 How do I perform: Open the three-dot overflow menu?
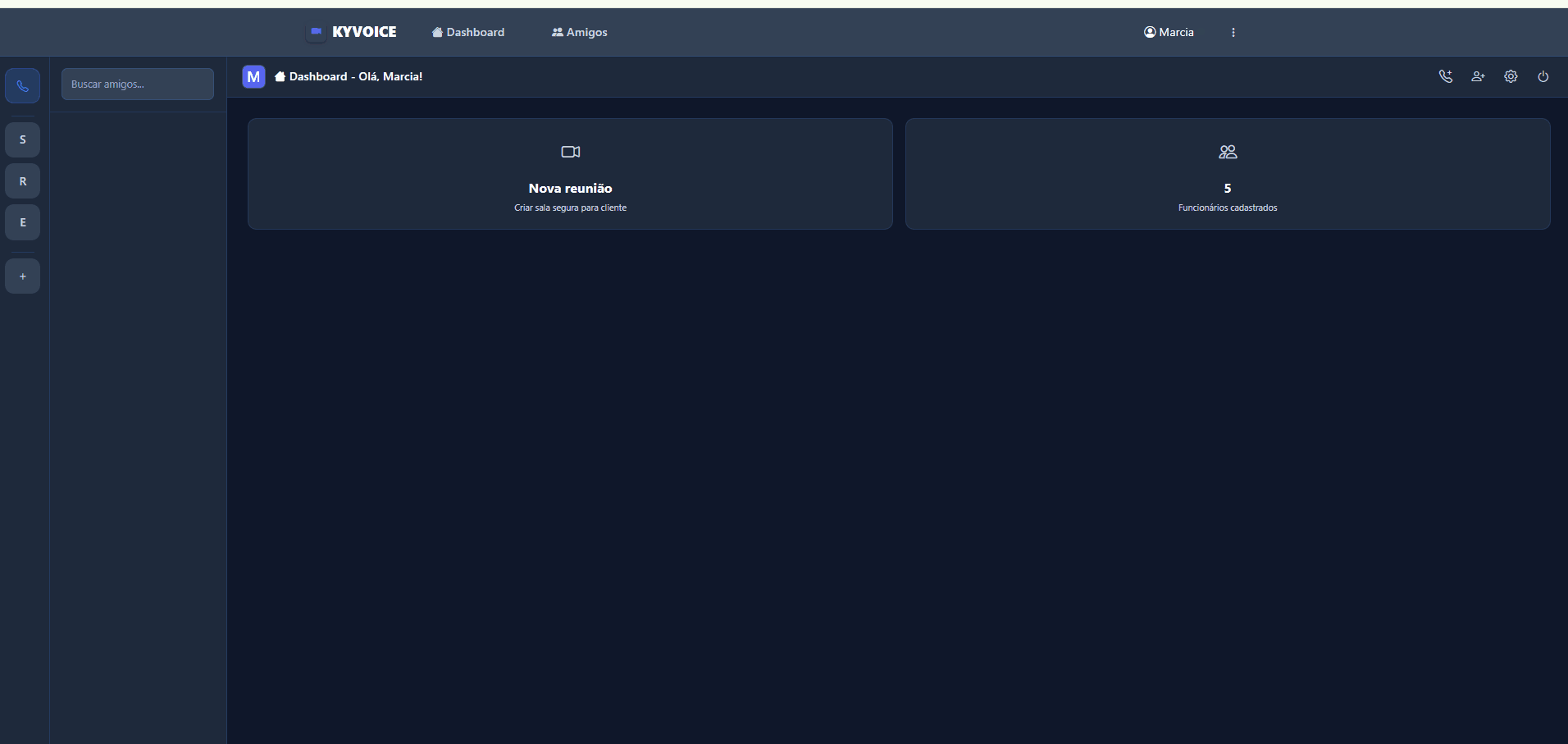tap(1233, 32)
